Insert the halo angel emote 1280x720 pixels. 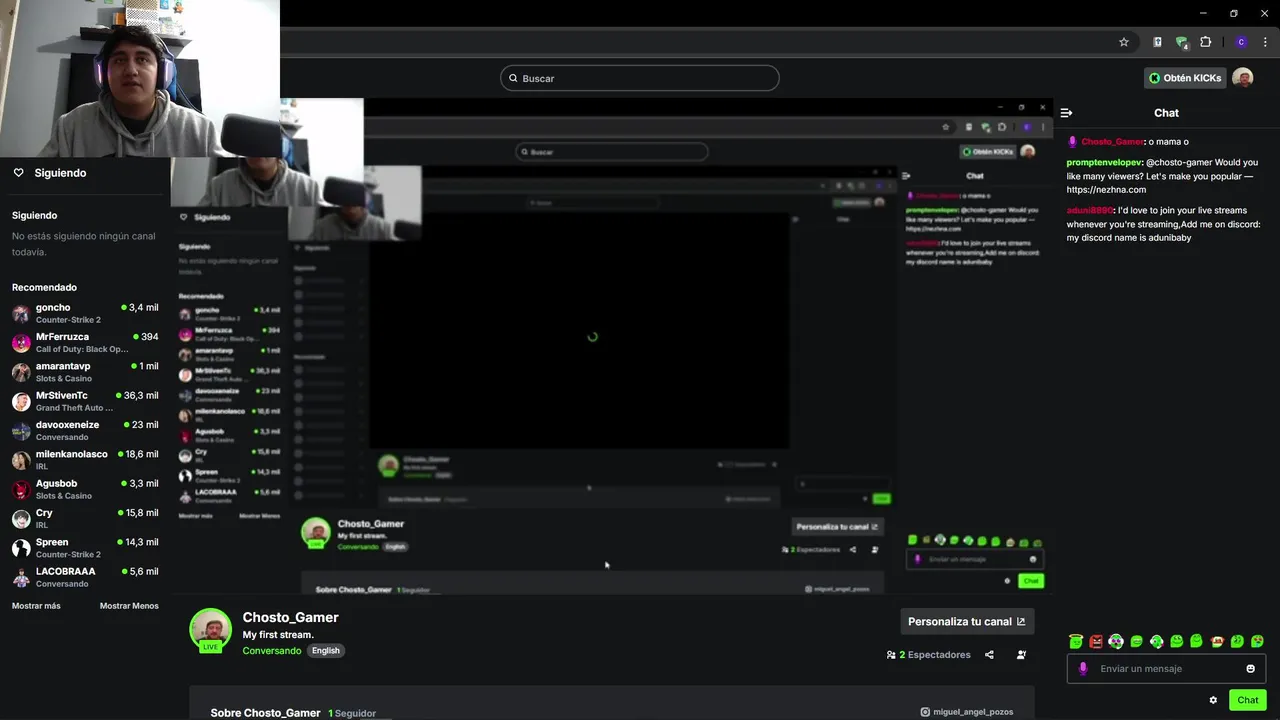point(1076,642)
